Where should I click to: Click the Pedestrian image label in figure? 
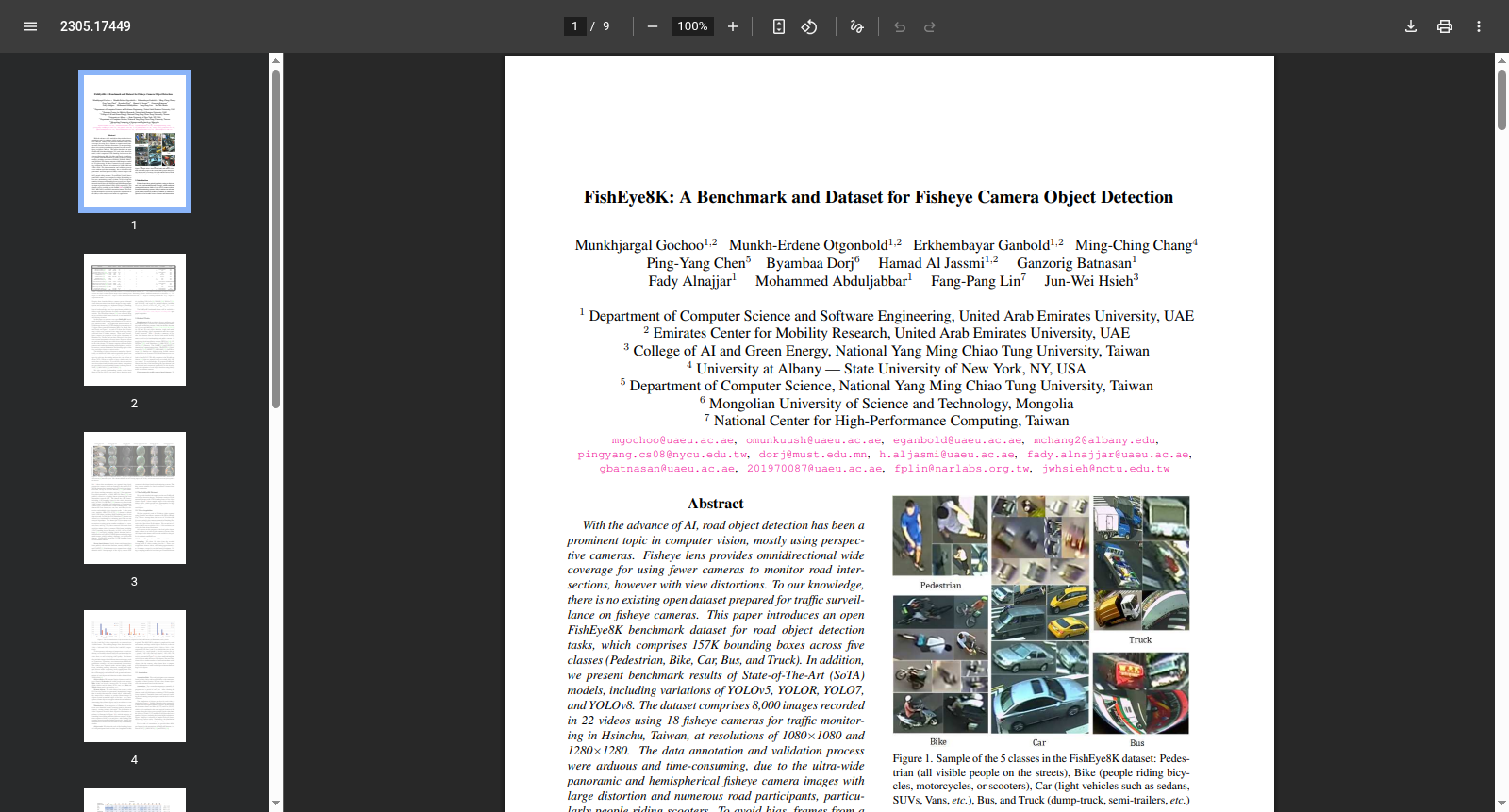coord(941,586)
